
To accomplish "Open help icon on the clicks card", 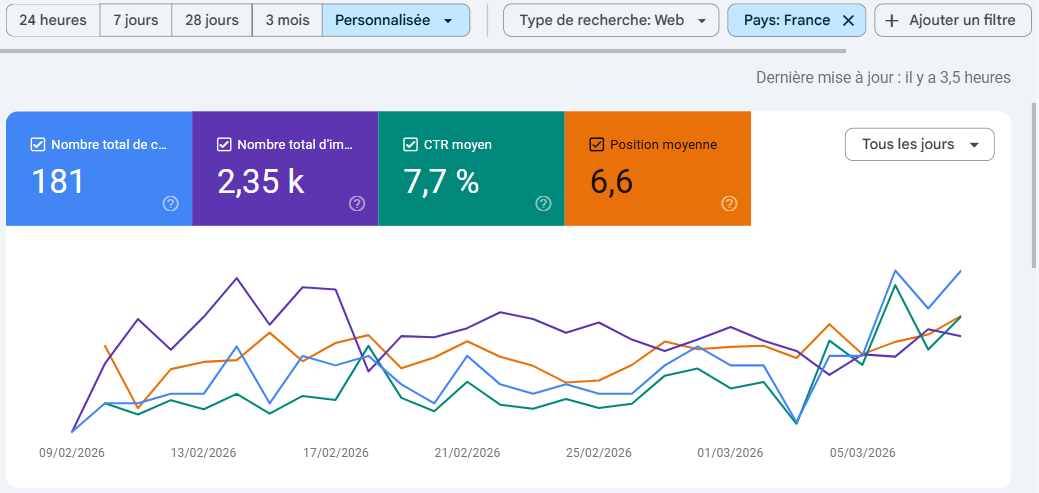I will pos(170,203).
